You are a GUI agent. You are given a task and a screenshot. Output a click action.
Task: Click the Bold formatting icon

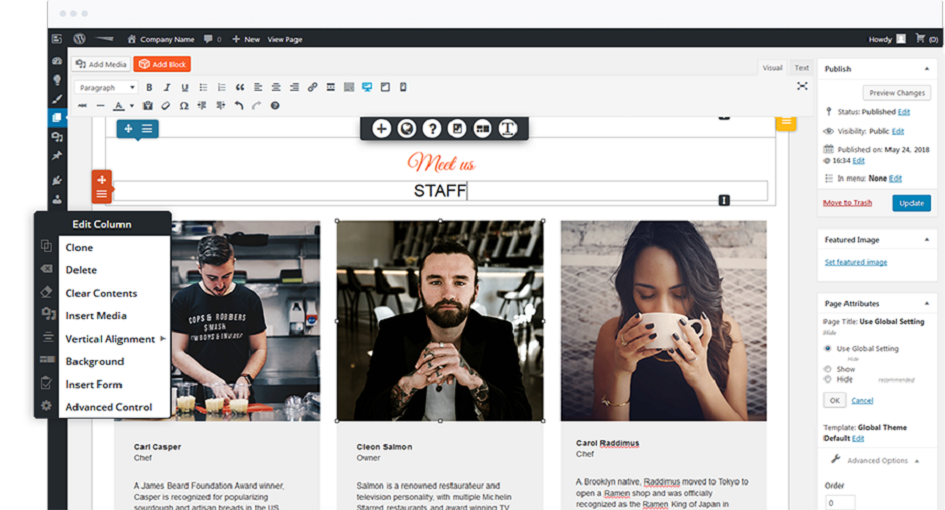click(149, 88)
